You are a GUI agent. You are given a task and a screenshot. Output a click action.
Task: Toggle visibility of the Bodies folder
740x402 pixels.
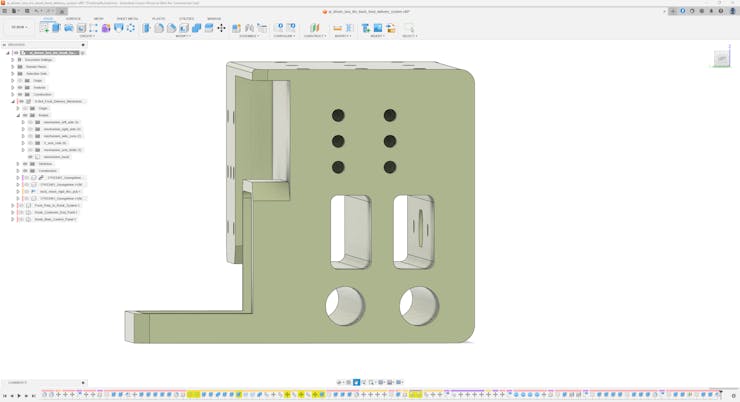tap(25, 115)
